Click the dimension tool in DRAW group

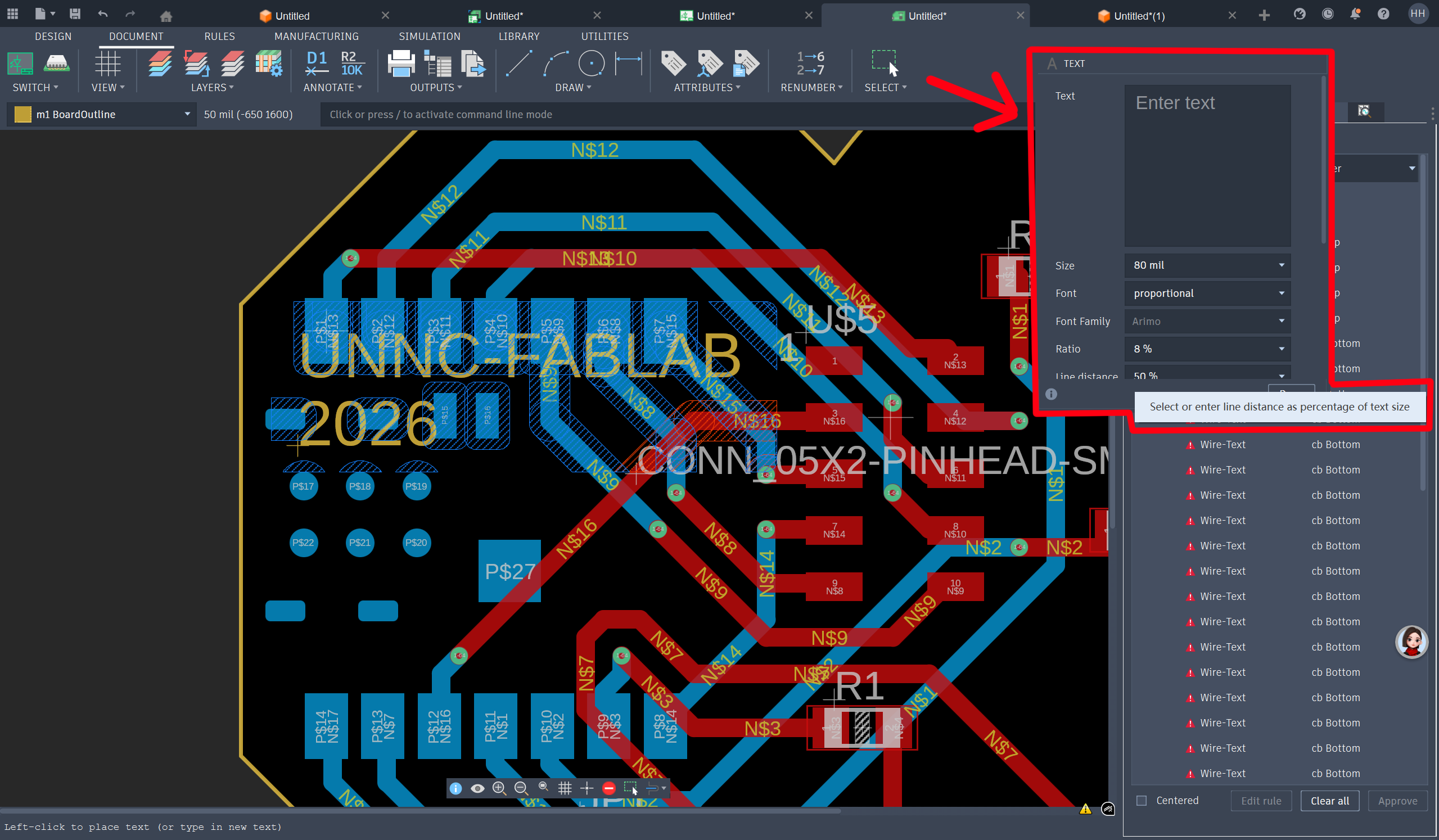[628, 63]
